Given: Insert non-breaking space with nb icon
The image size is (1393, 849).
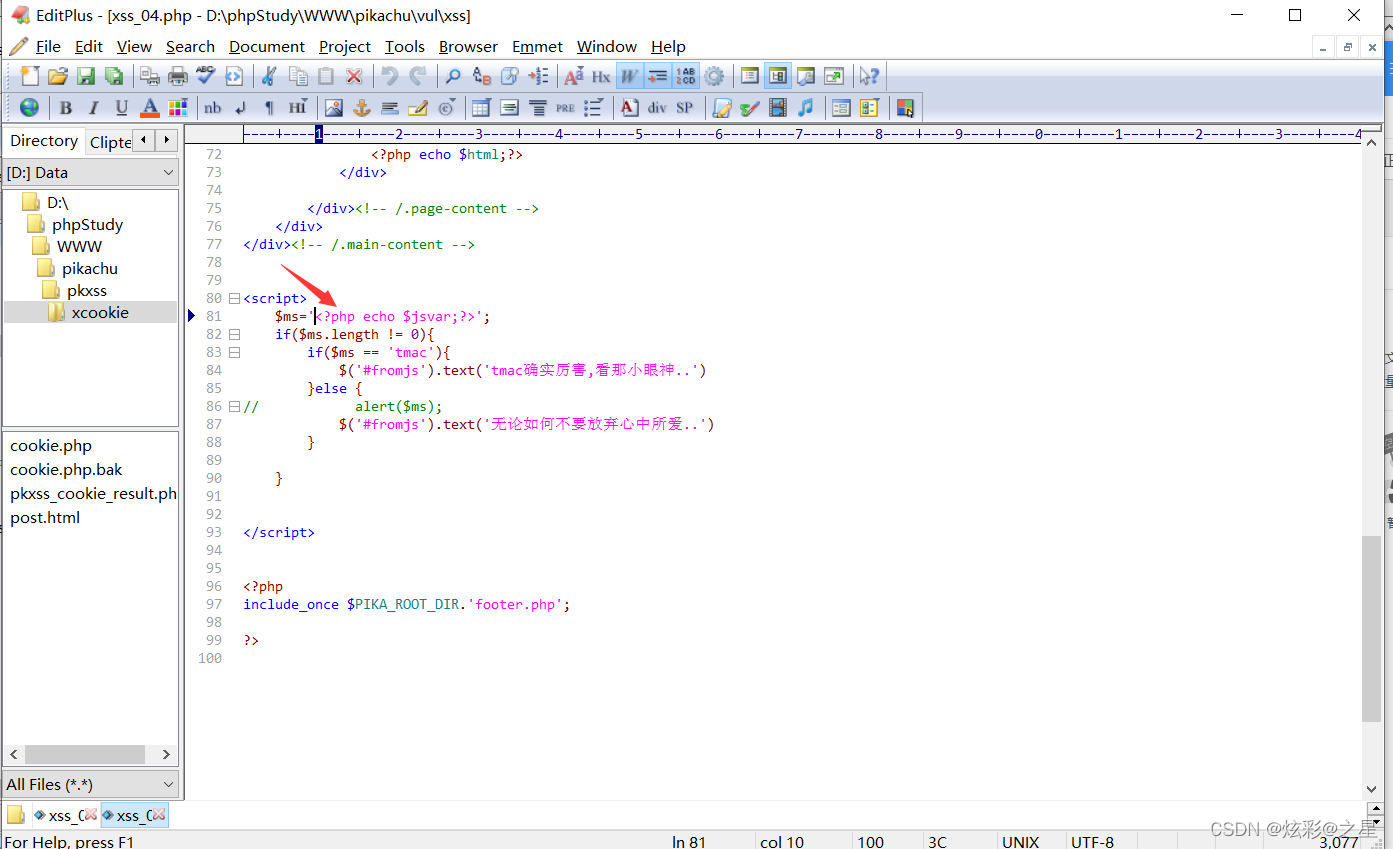Looking at the screenshot, I should 213,108.
